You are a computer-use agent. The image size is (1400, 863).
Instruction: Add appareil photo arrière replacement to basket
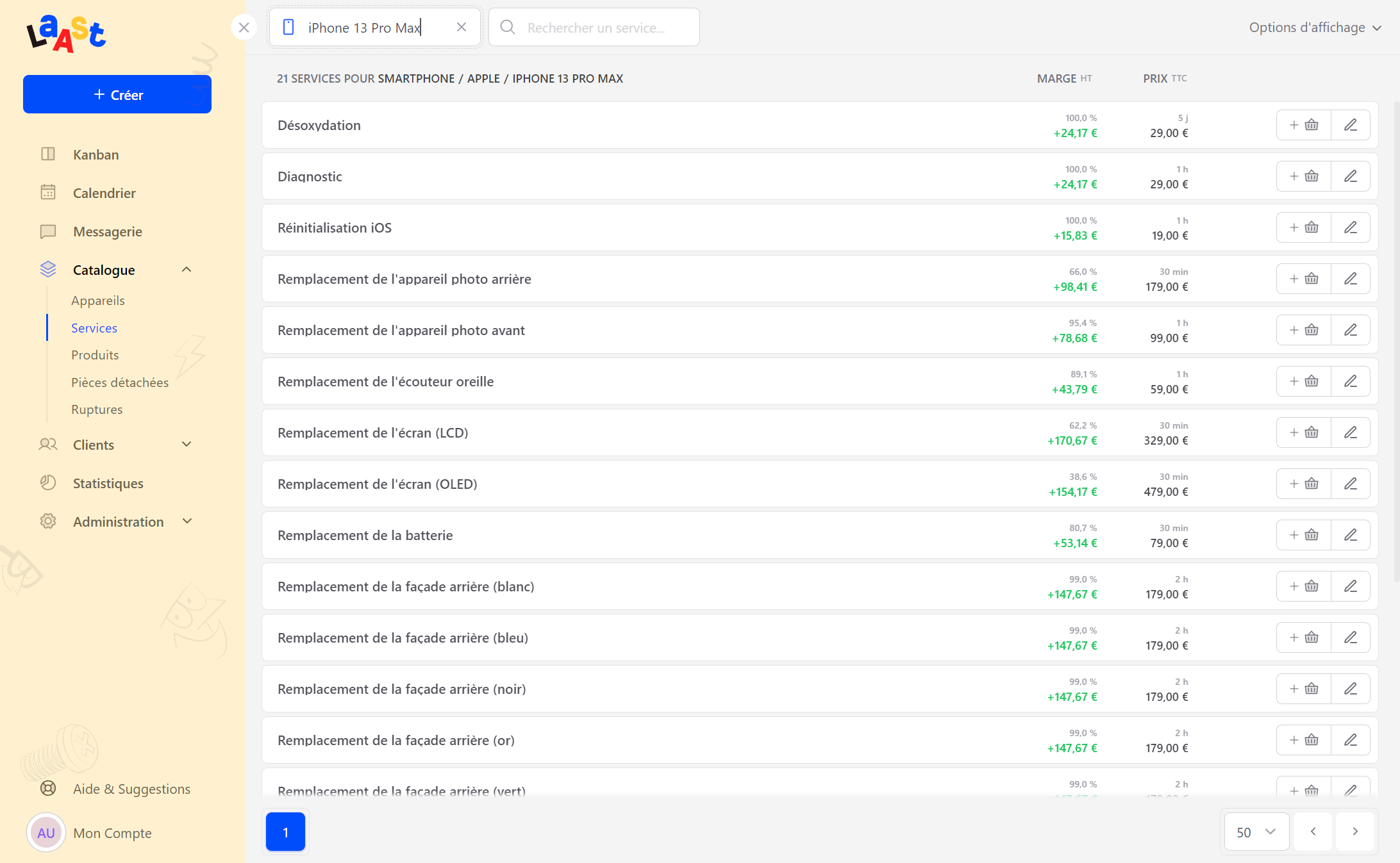coord(1304,279)
